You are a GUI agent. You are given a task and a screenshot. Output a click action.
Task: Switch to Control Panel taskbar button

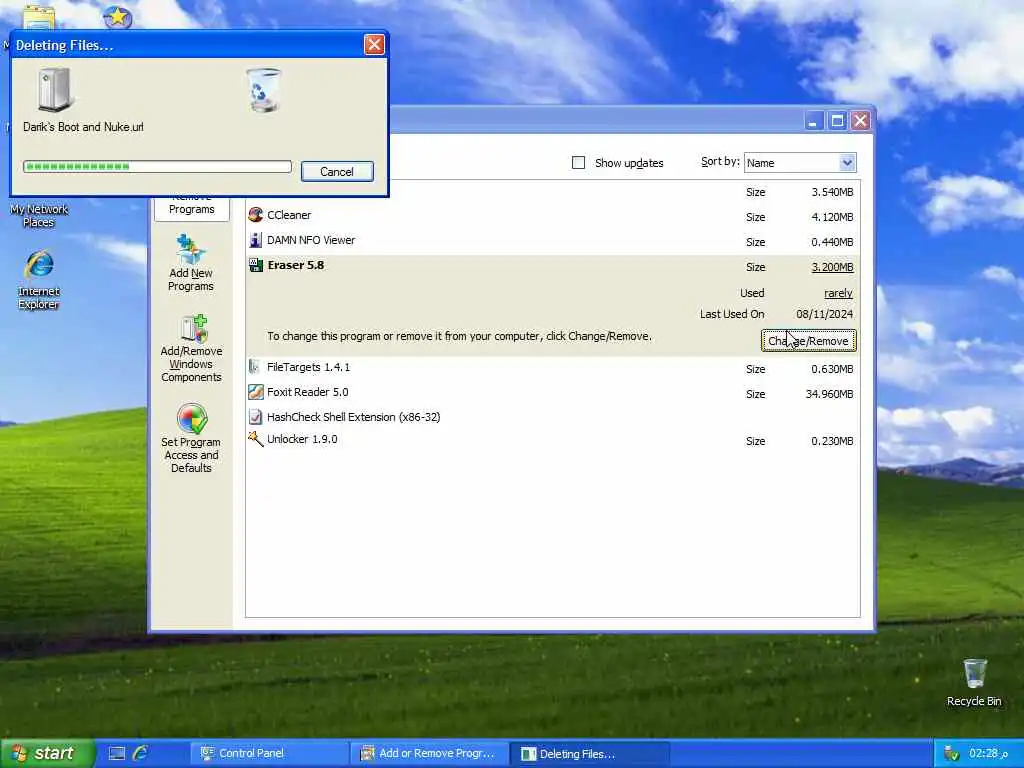(268, 753)
